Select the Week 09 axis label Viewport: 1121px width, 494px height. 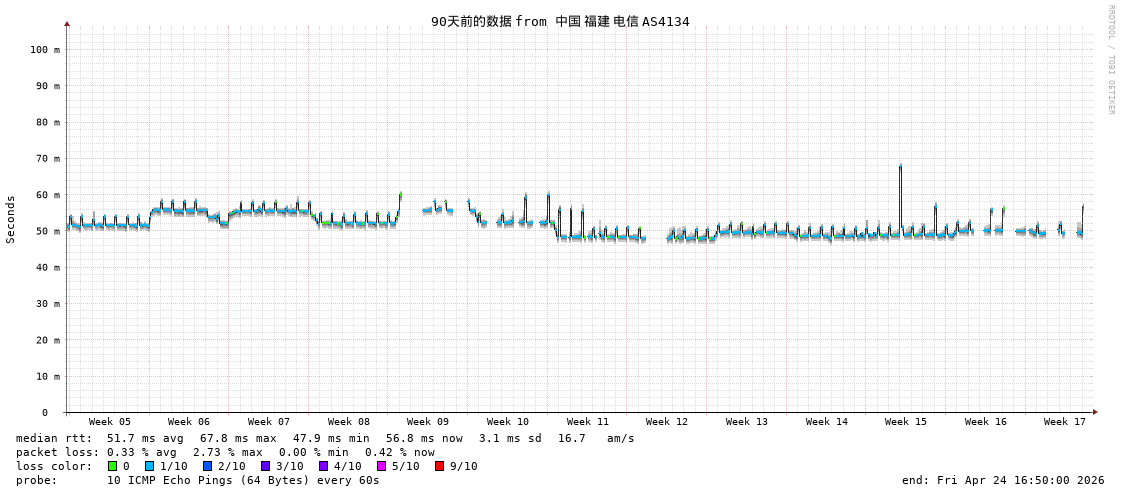point(428,422)
